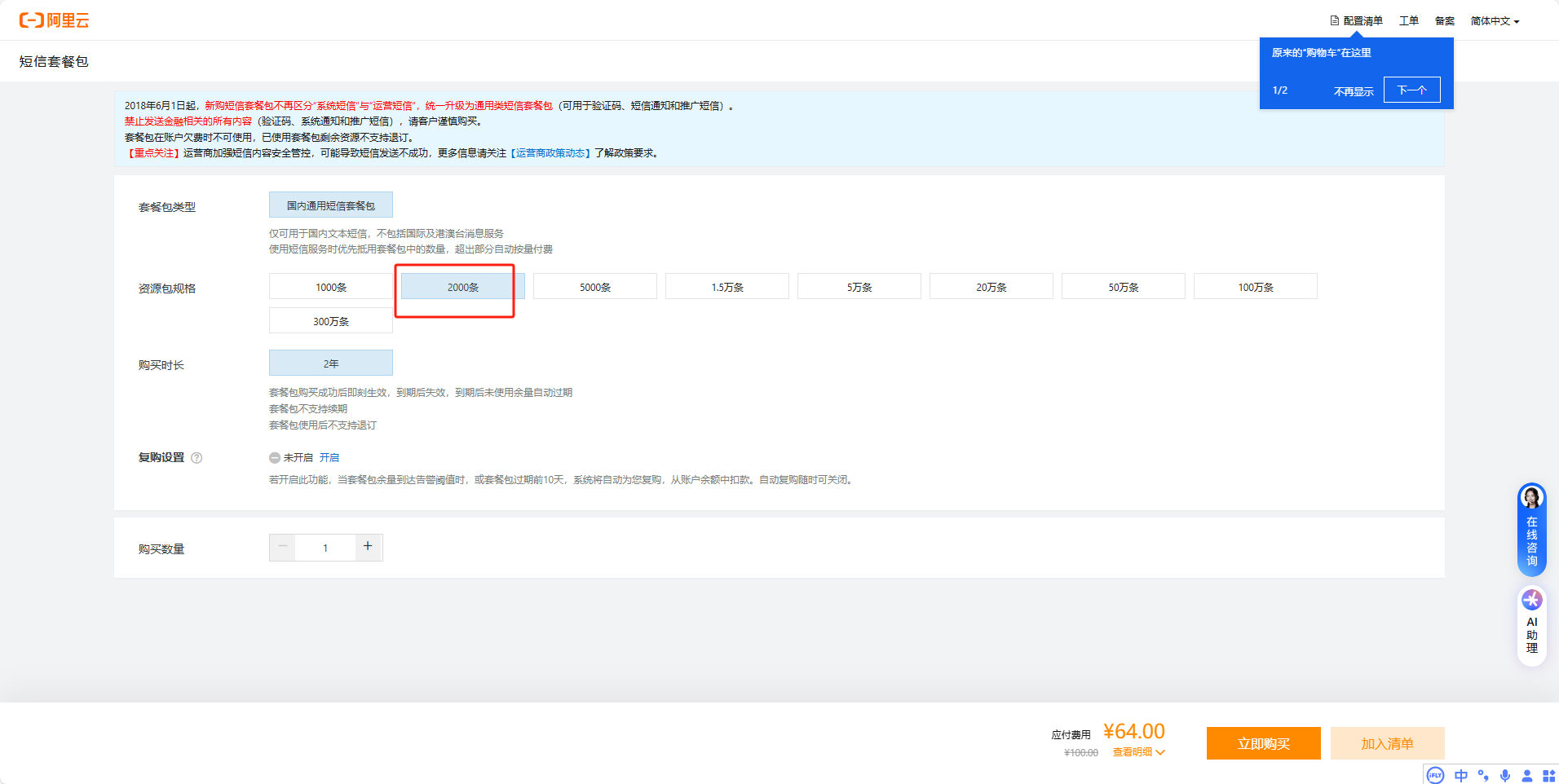Open the 配置清单 configuration list
The image size is (1559, 784).
pos(1357,21)
